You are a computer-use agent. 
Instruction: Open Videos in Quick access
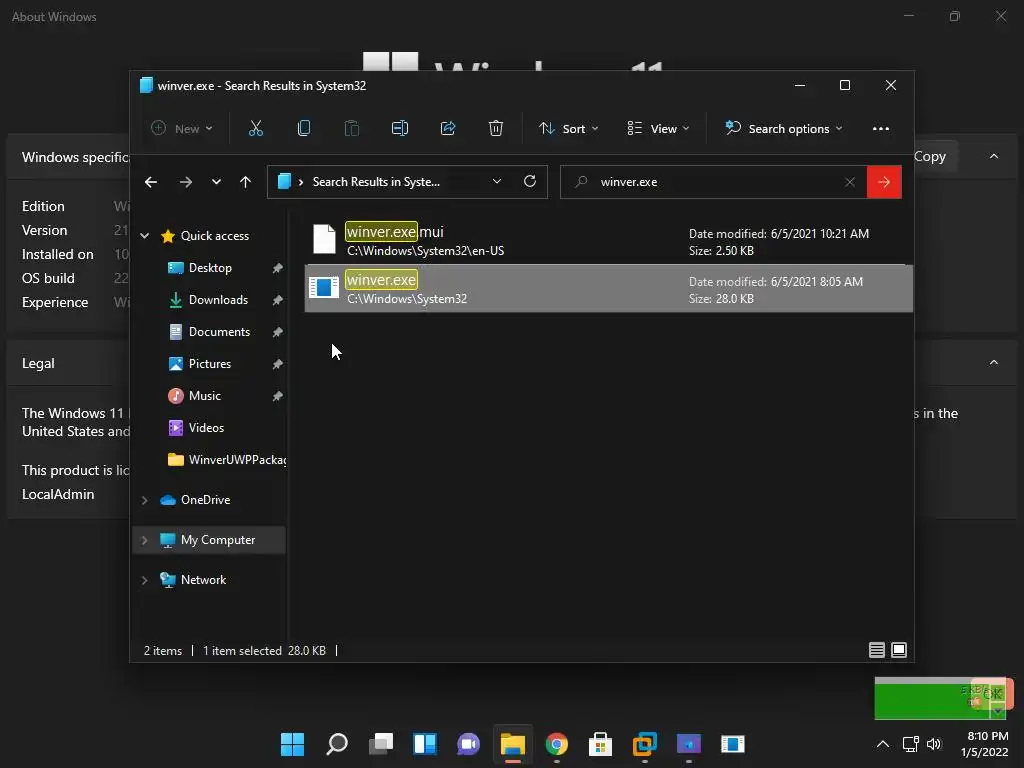pyautogui.click(x=206, y=428)
